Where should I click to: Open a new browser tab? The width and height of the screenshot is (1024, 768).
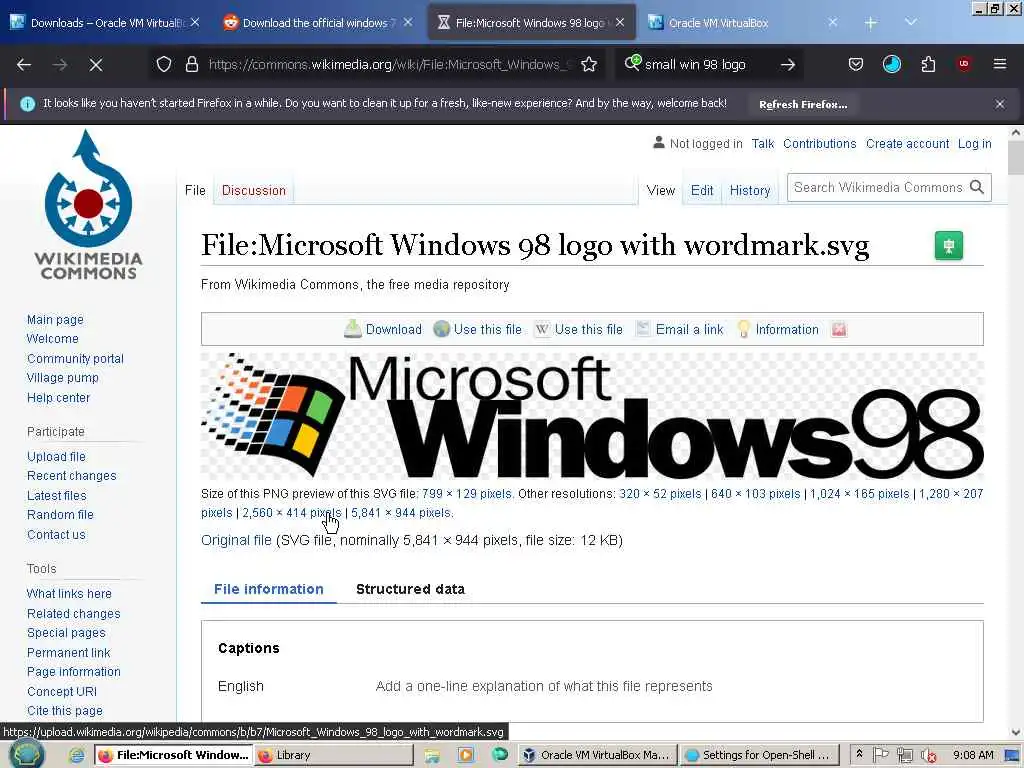click(x=871, y=23)
